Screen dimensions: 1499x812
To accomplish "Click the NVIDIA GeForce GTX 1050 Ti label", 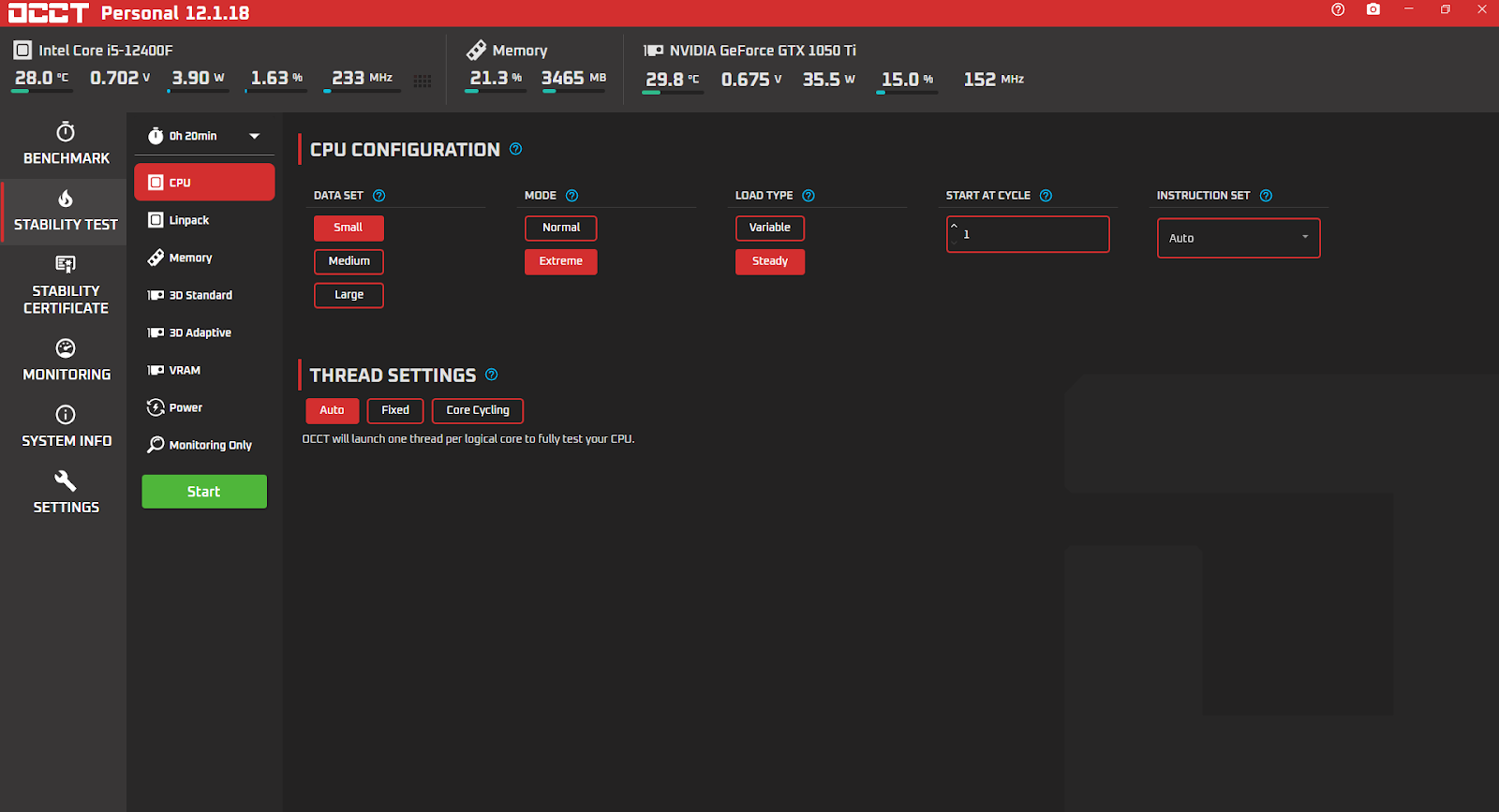I will (x=763, y=51).
